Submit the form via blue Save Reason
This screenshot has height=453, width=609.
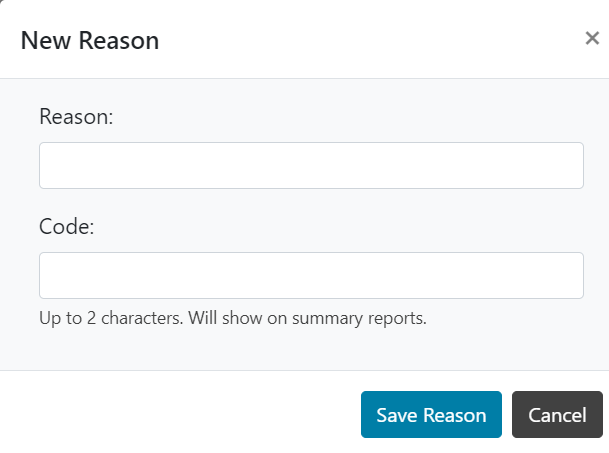(431, 415)
